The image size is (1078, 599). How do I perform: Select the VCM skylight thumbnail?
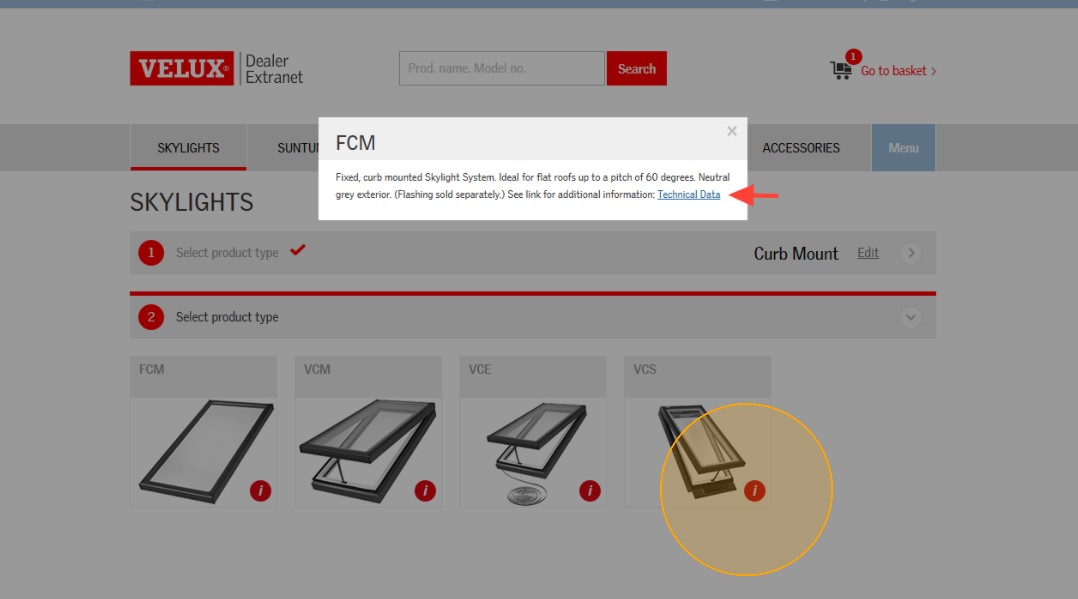(x=368, y=431)
